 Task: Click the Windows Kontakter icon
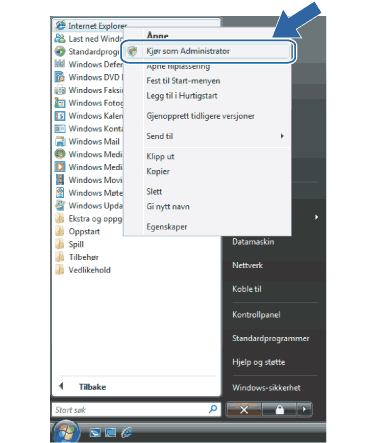60,128
